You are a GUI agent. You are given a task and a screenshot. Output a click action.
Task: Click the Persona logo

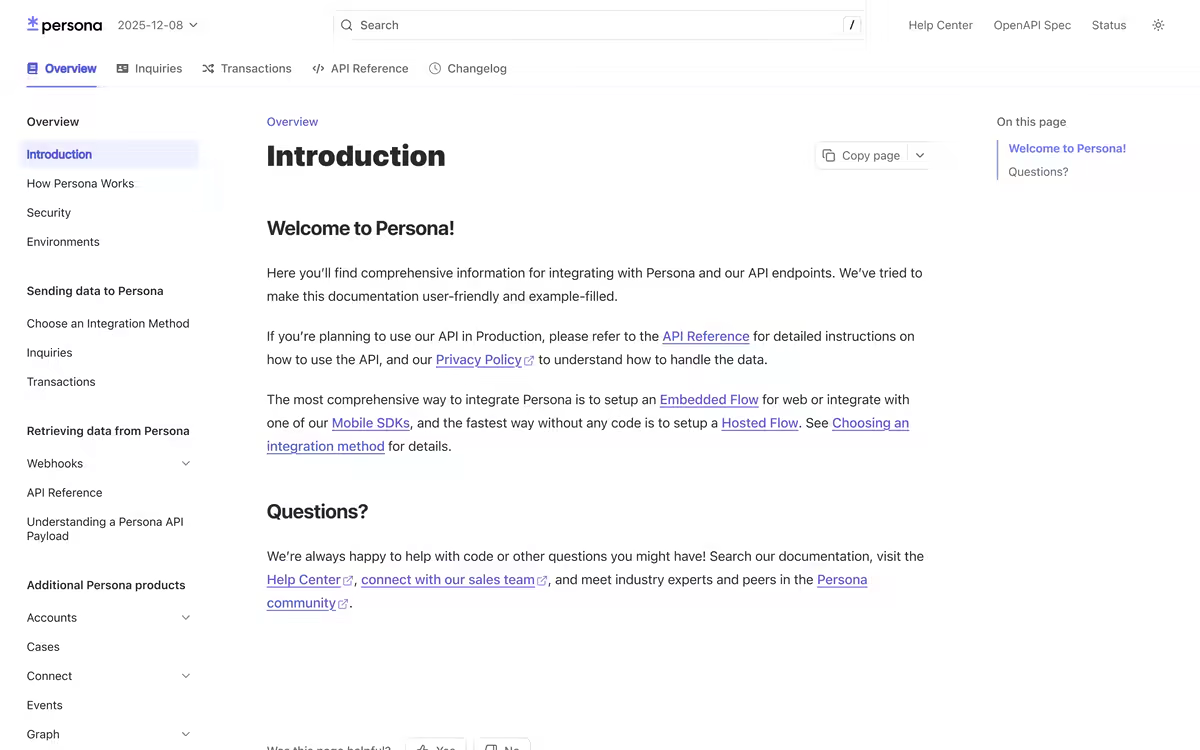pos(64,25)
